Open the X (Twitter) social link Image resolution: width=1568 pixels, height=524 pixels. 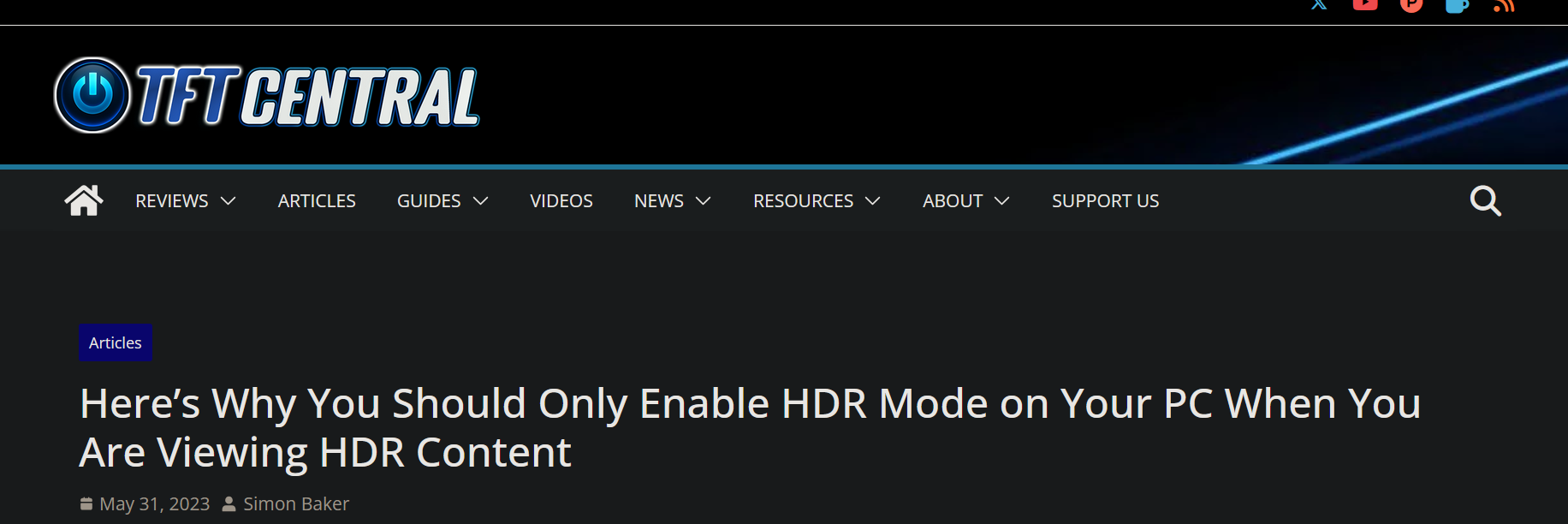pyautogui.click(x=1319, y=4)
